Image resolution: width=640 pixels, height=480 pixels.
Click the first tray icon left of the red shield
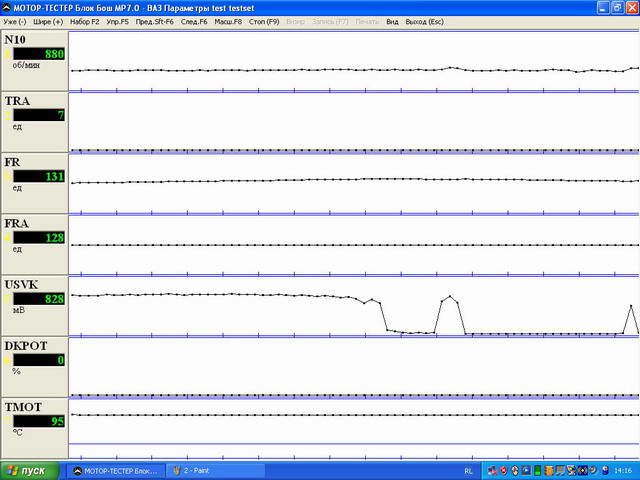(493, 471)
